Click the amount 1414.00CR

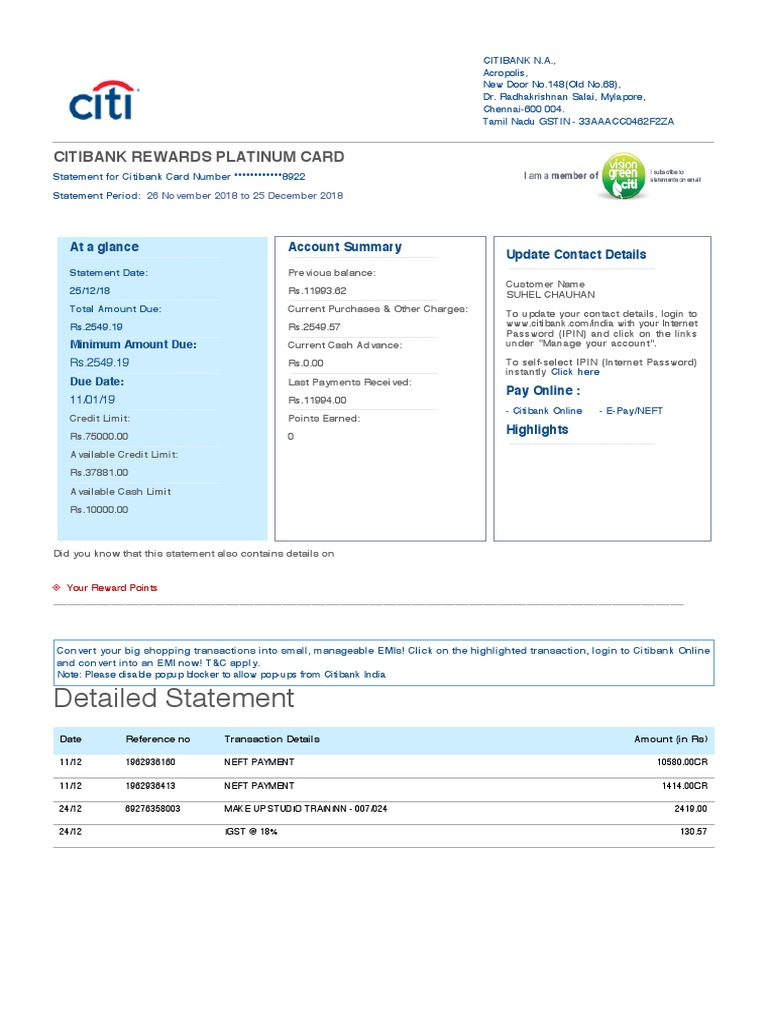[684, 786]
